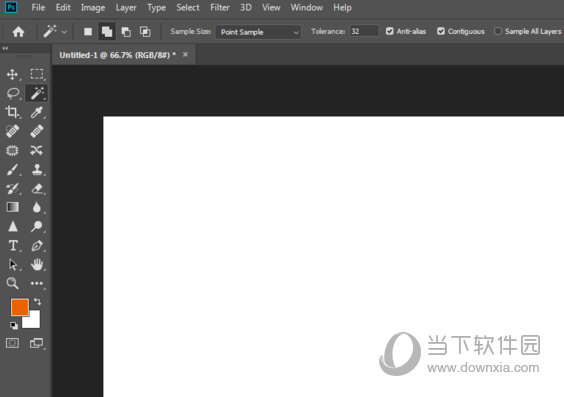Open the Filter menu
The width and height of the screenshot is (564, 397).
(219, 8)
